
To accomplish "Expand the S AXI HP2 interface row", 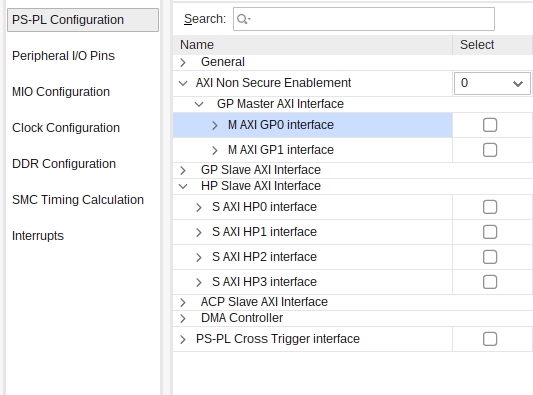I will (x=199, y=257).
